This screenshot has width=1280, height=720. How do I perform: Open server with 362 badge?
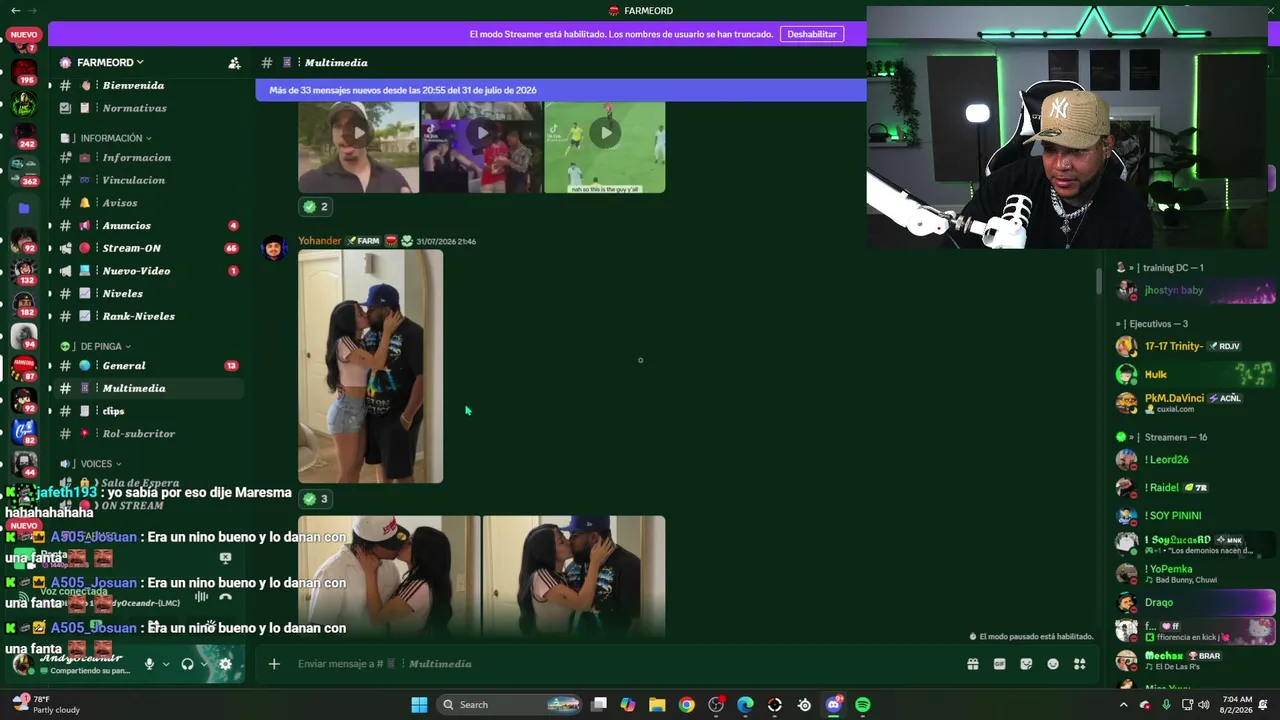[24, 170]
